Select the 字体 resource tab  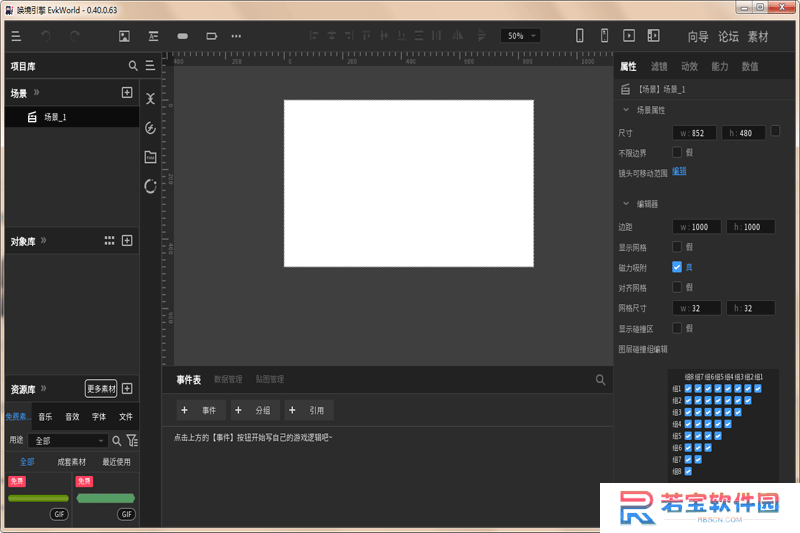pyautogui.click(x=99, y=417)
